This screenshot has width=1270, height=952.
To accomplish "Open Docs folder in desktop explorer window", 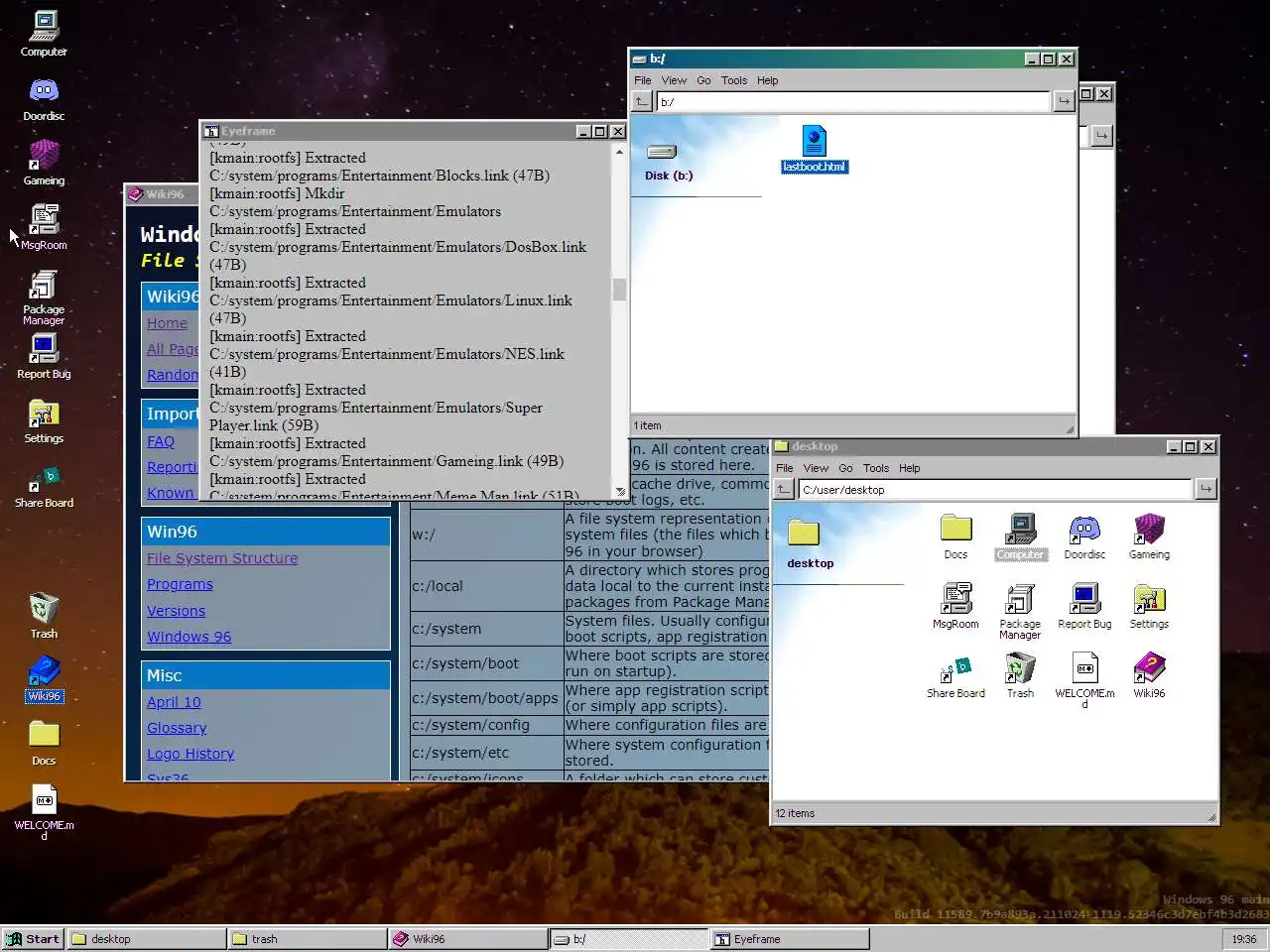I will (x=955, y=537).
